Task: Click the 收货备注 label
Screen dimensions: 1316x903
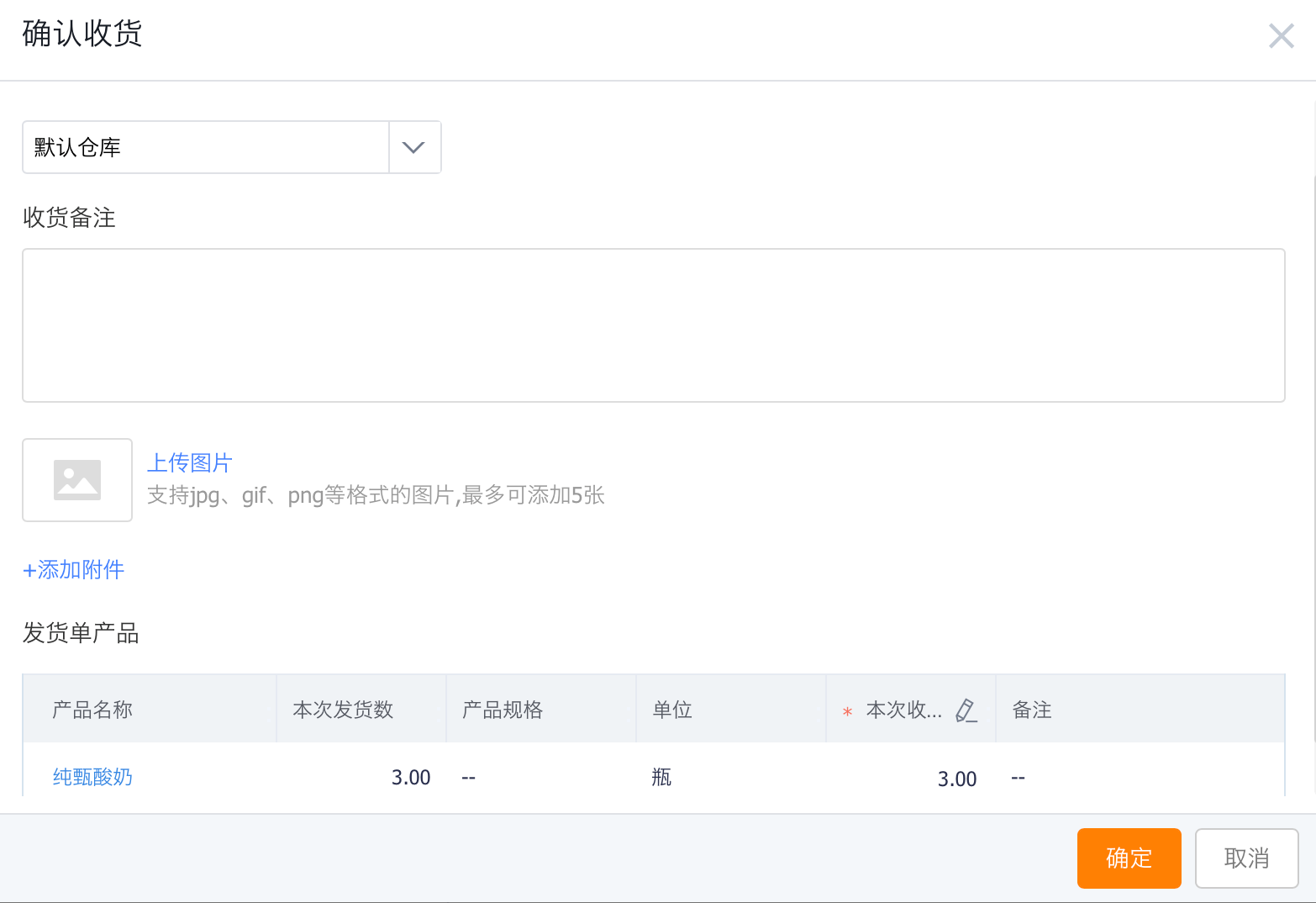Action: tap(69, 218)
